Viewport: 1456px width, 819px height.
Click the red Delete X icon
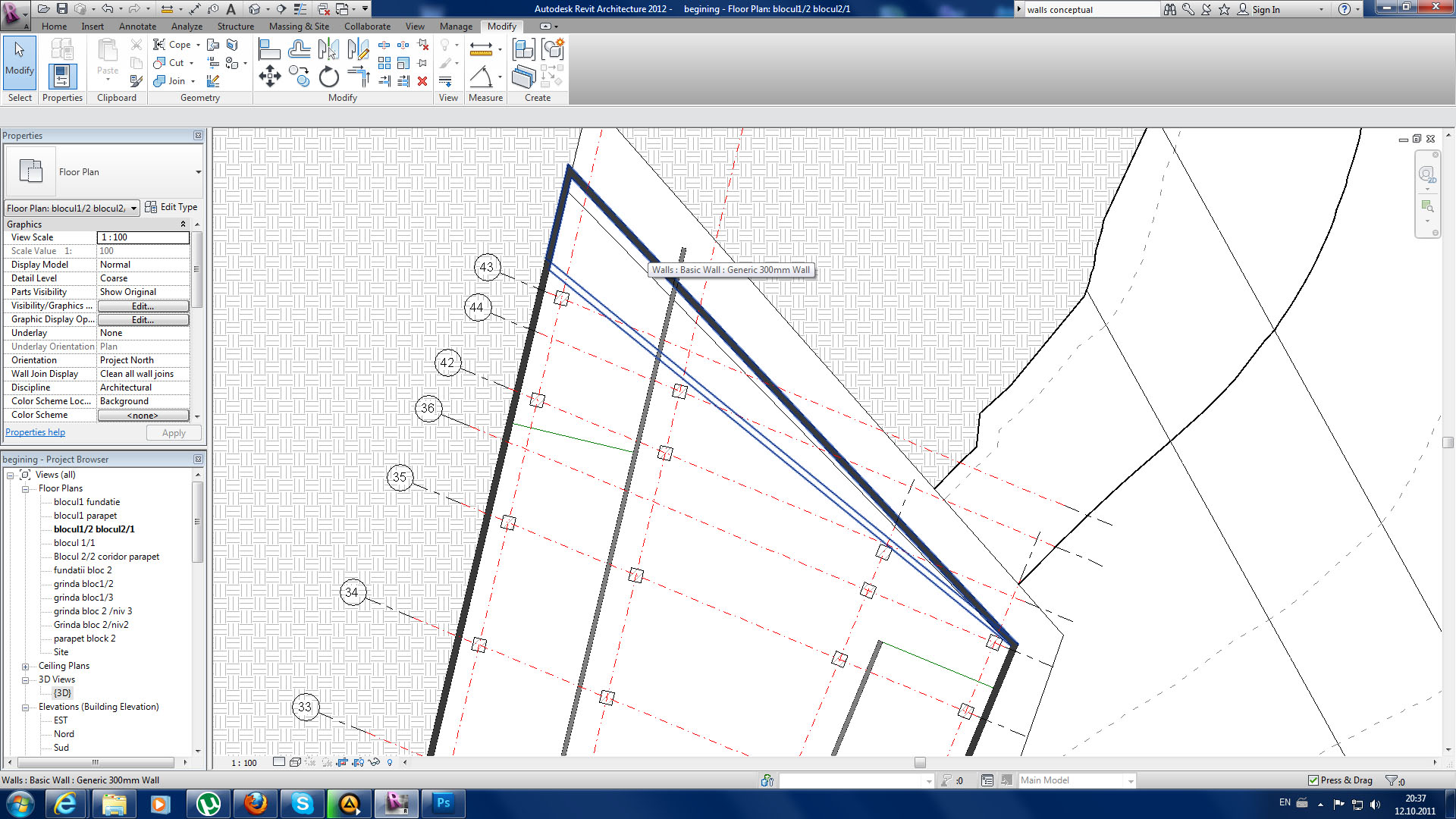click(x=422, y=81)
